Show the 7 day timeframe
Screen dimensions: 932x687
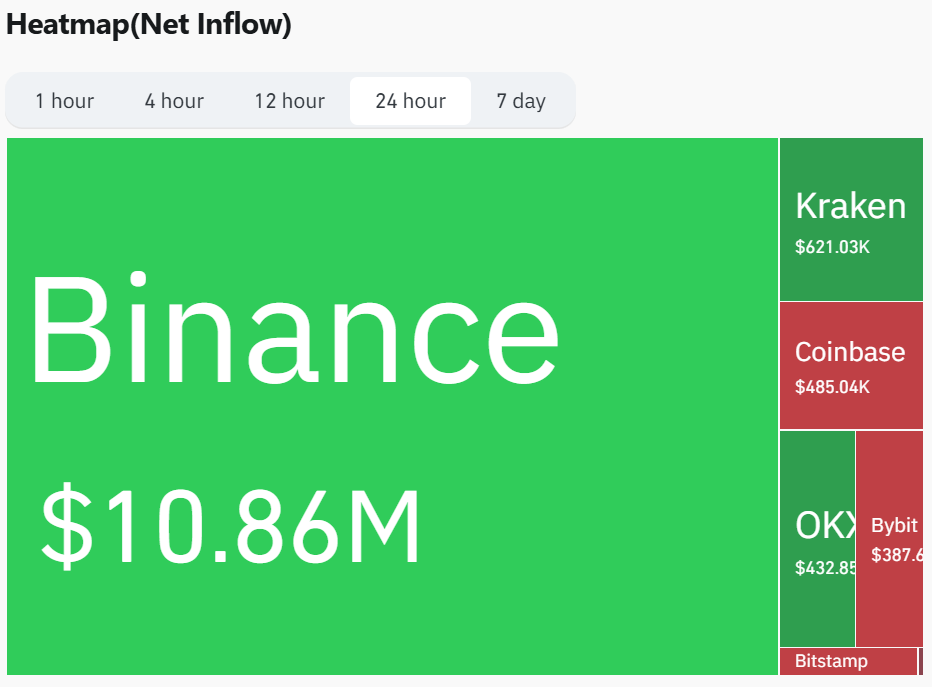coord(521,101)
